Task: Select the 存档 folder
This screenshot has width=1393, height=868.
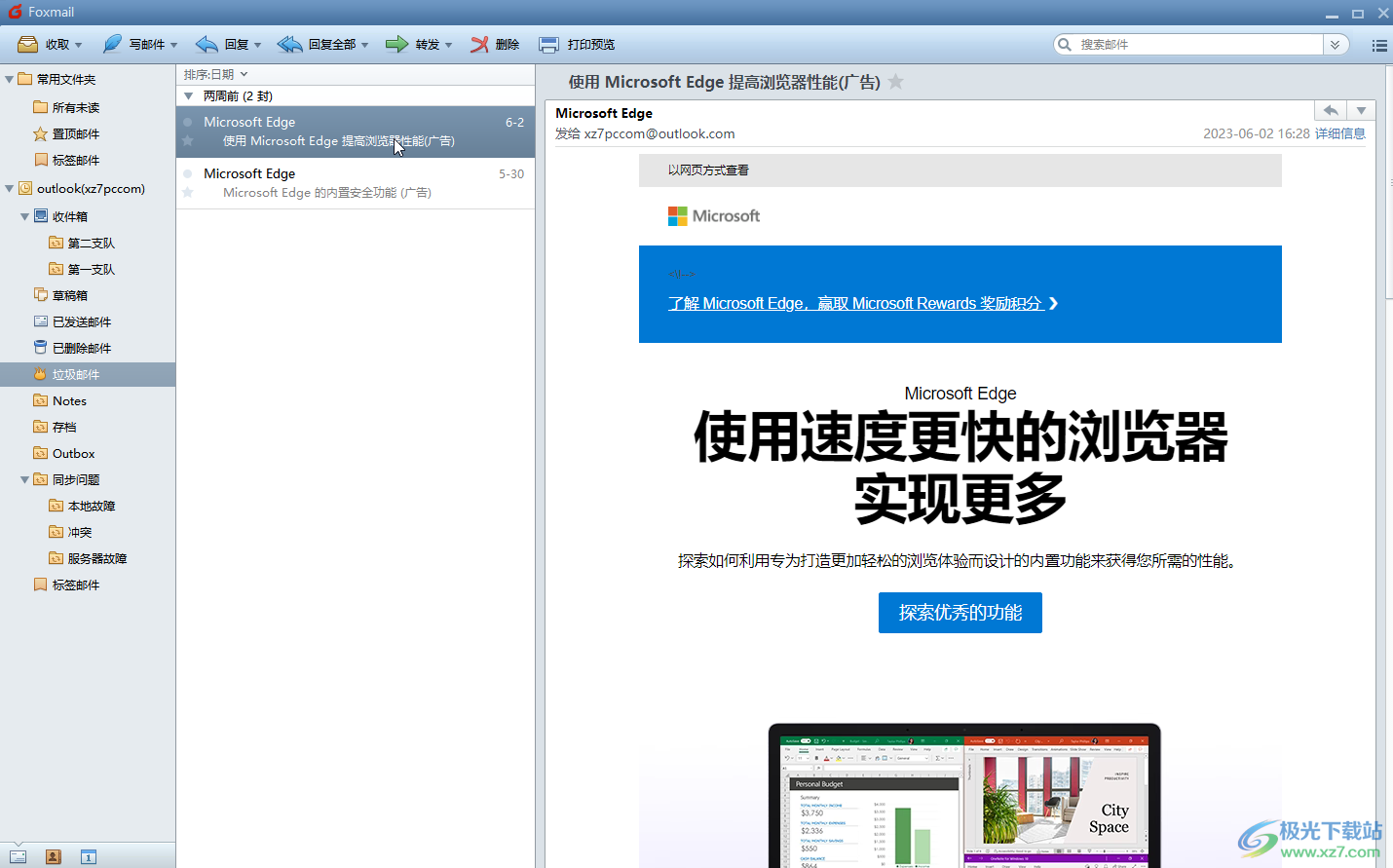Action: [64, 427]
